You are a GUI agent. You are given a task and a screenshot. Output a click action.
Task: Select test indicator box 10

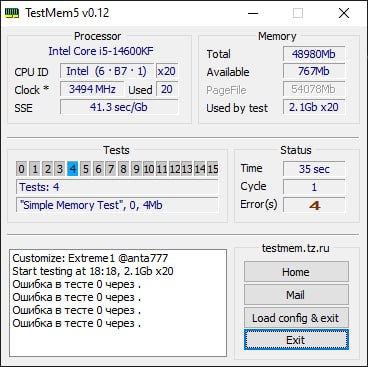pos(149,169)
